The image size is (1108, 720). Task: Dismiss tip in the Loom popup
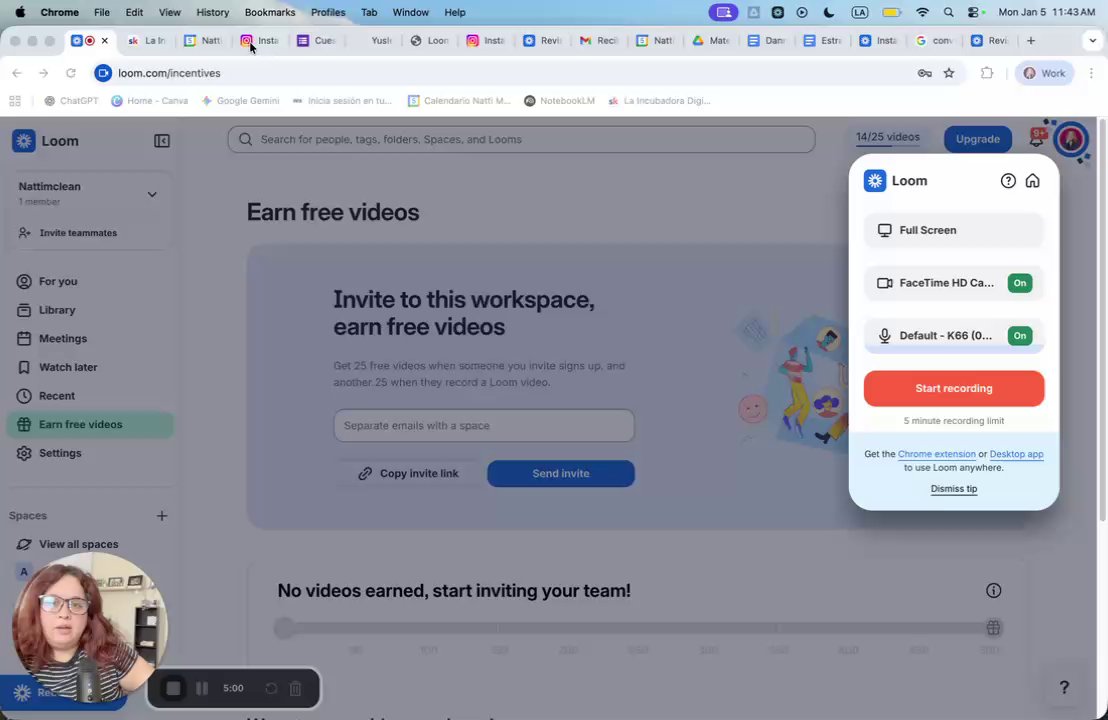click(x=953, y=489)
